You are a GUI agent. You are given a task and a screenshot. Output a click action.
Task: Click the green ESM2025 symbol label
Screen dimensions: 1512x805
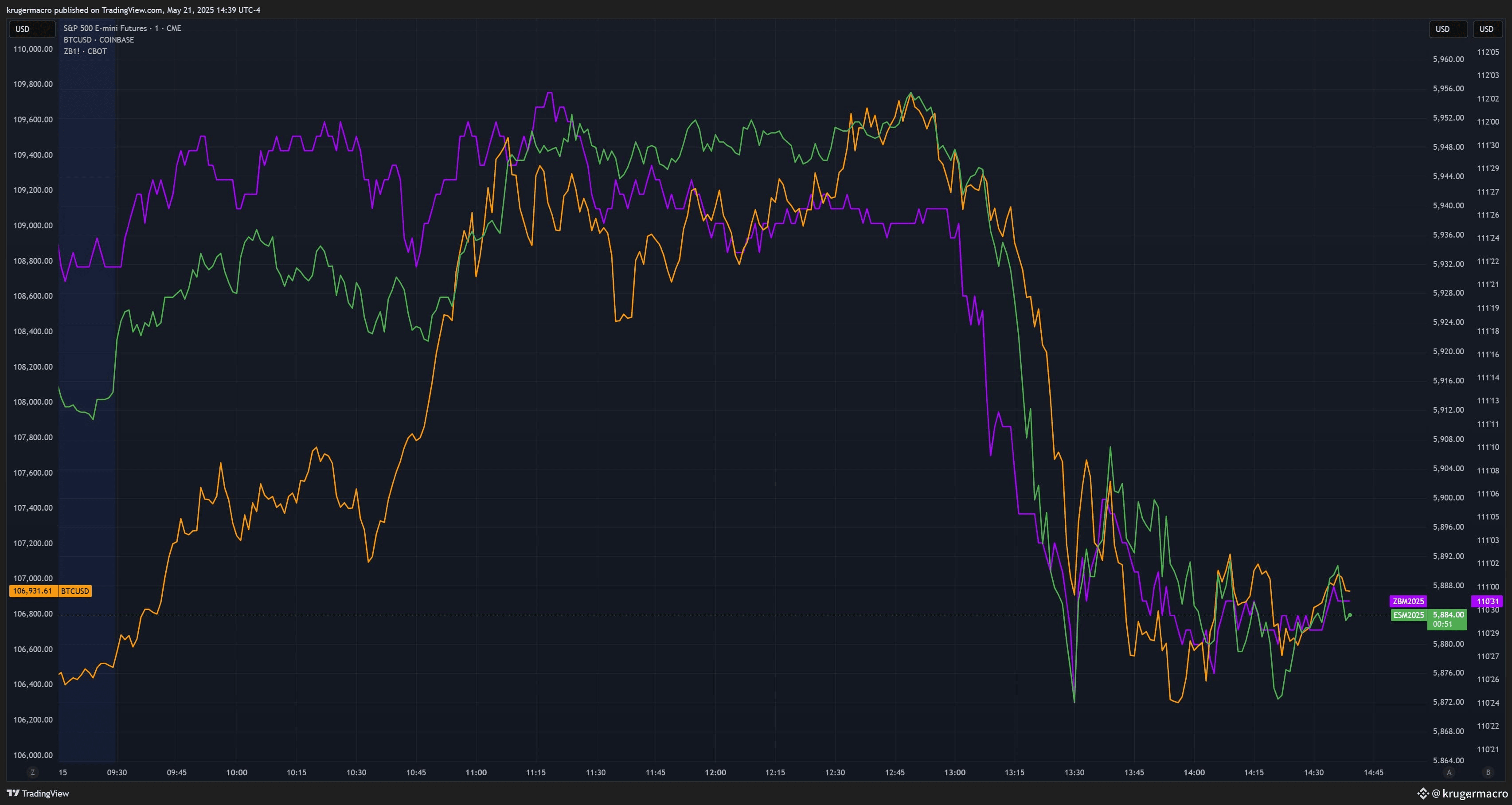pyautogui.click(x=1409, y=615)
